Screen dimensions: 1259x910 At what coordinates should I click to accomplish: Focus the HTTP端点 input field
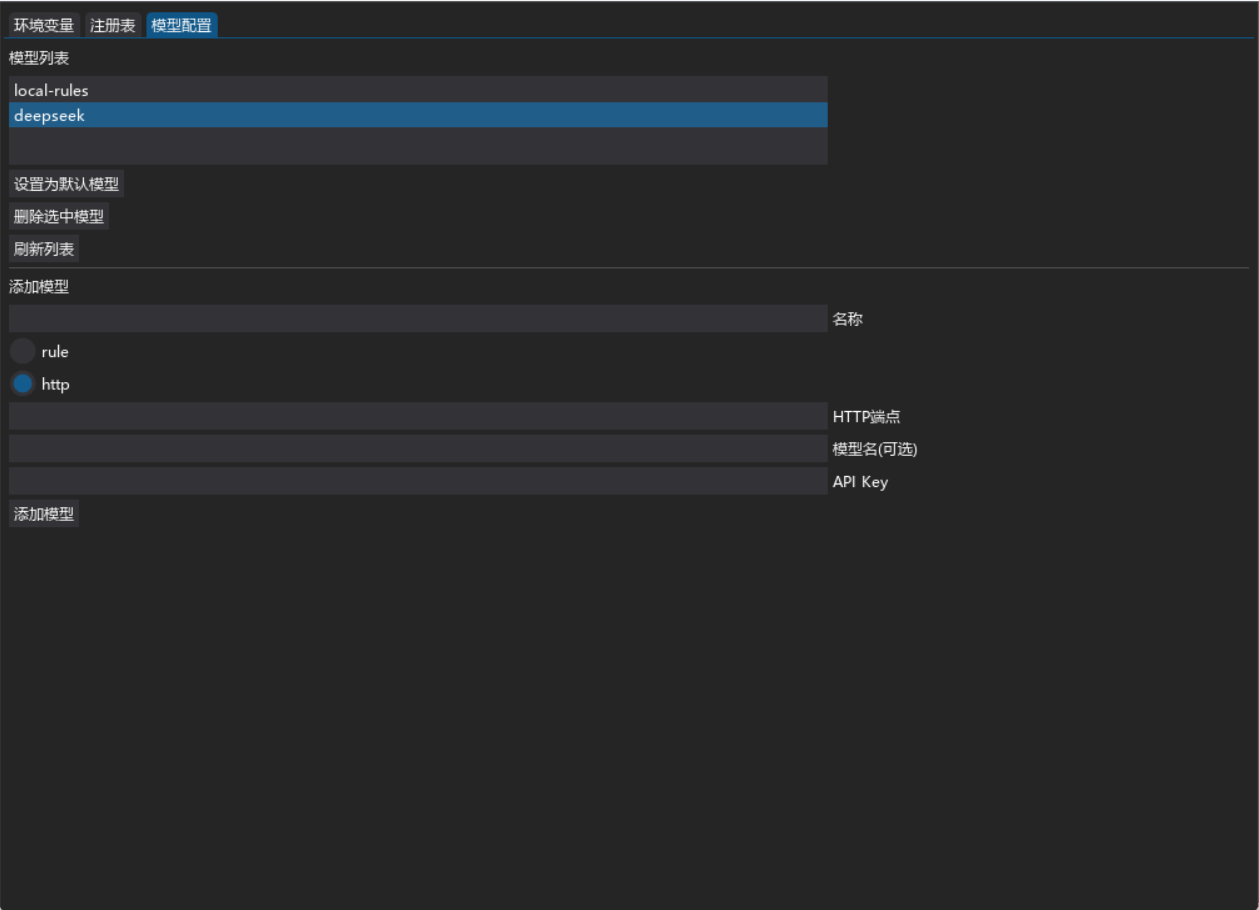(x=418, y=417)
